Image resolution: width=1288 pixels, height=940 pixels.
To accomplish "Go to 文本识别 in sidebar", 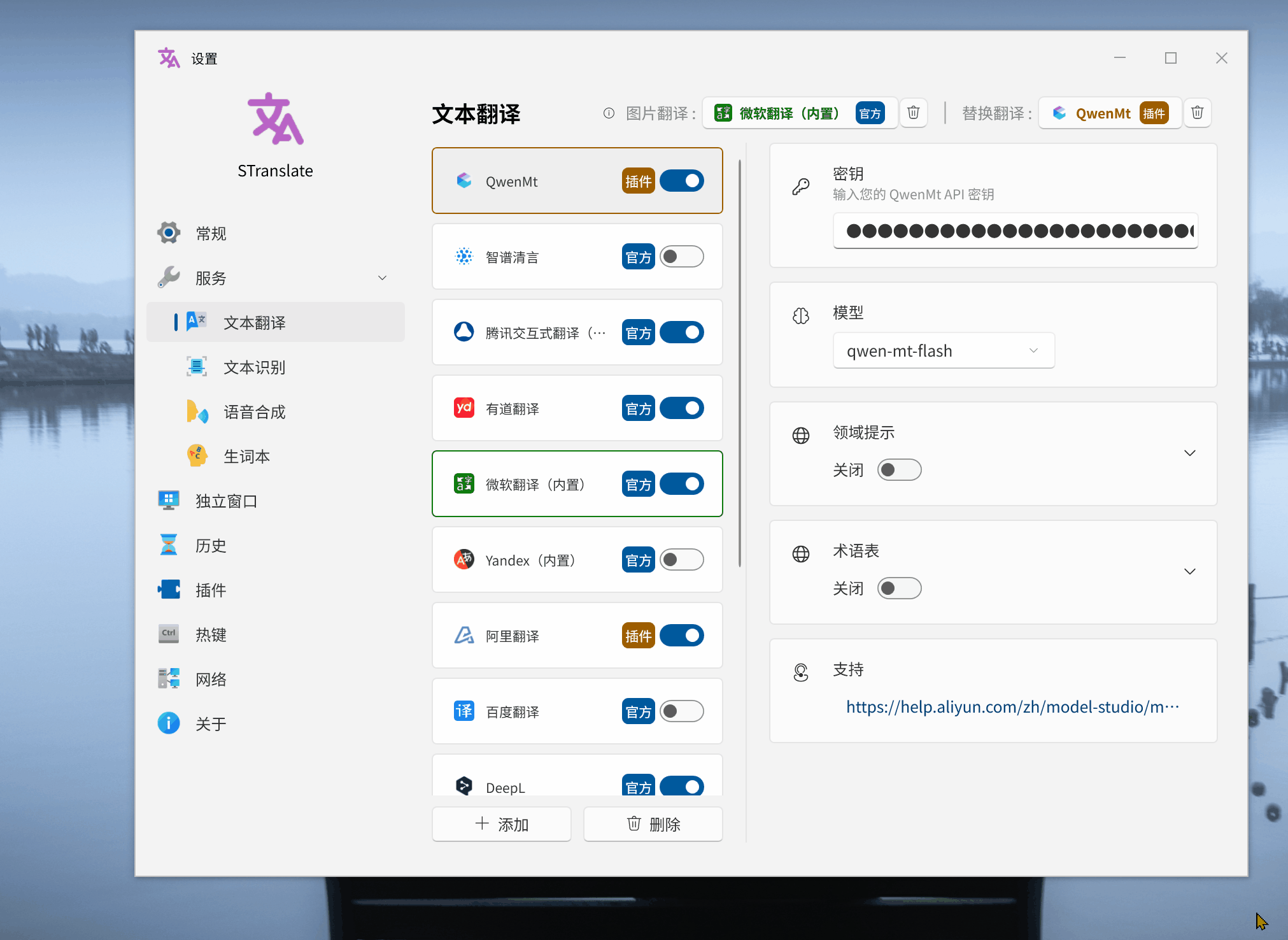I will [x=254, y=367].
